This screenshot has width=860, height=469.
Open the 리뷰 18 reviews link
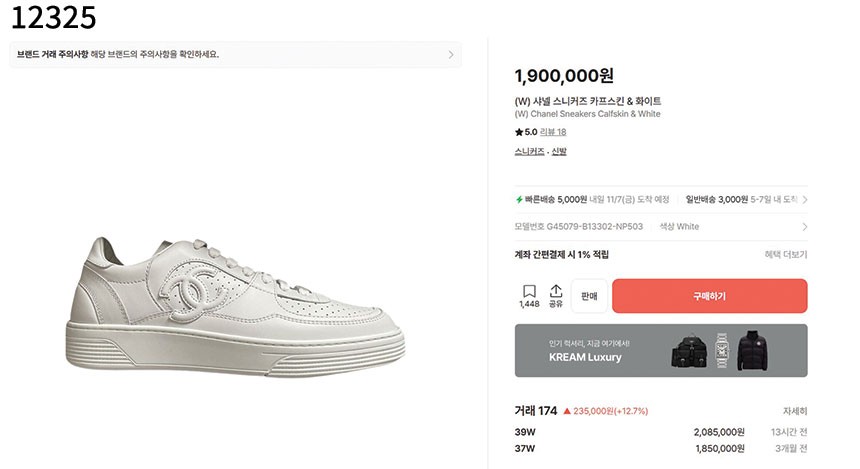click(553, 132)
